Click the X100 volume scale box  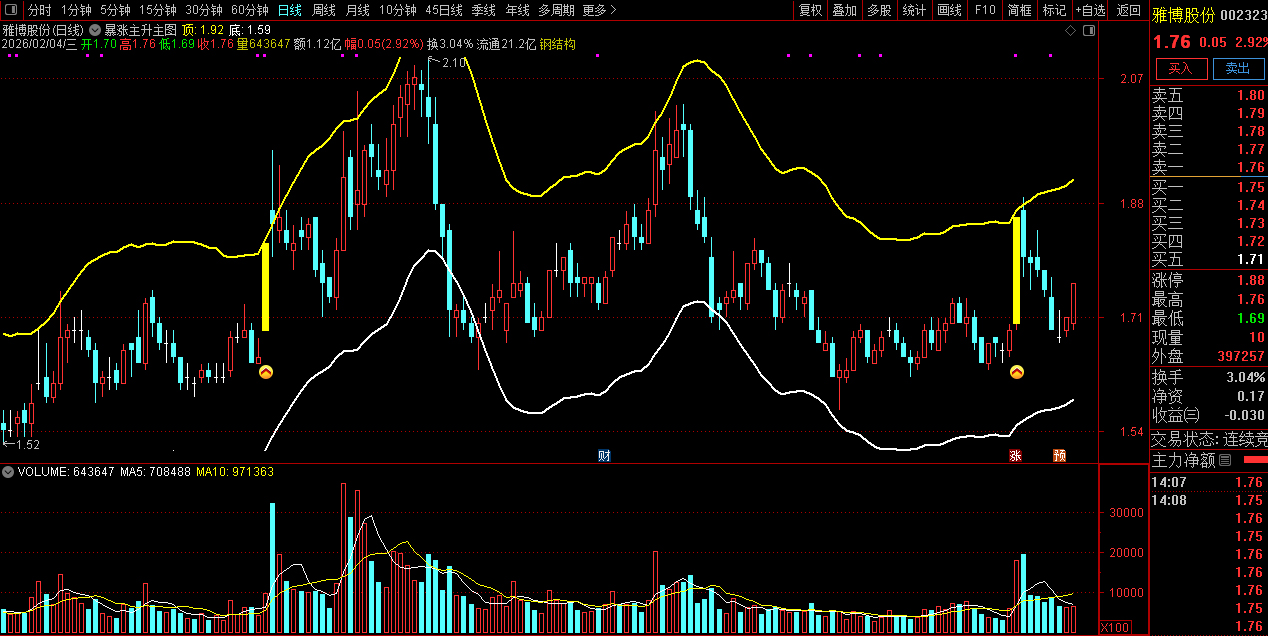click(1114, 627)
